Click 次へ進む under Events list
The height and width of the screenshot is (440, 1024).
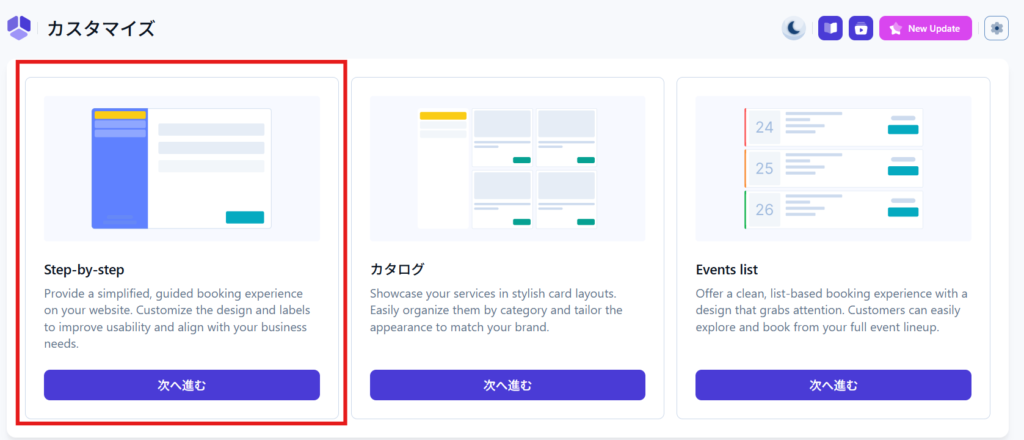coord(833,385)
